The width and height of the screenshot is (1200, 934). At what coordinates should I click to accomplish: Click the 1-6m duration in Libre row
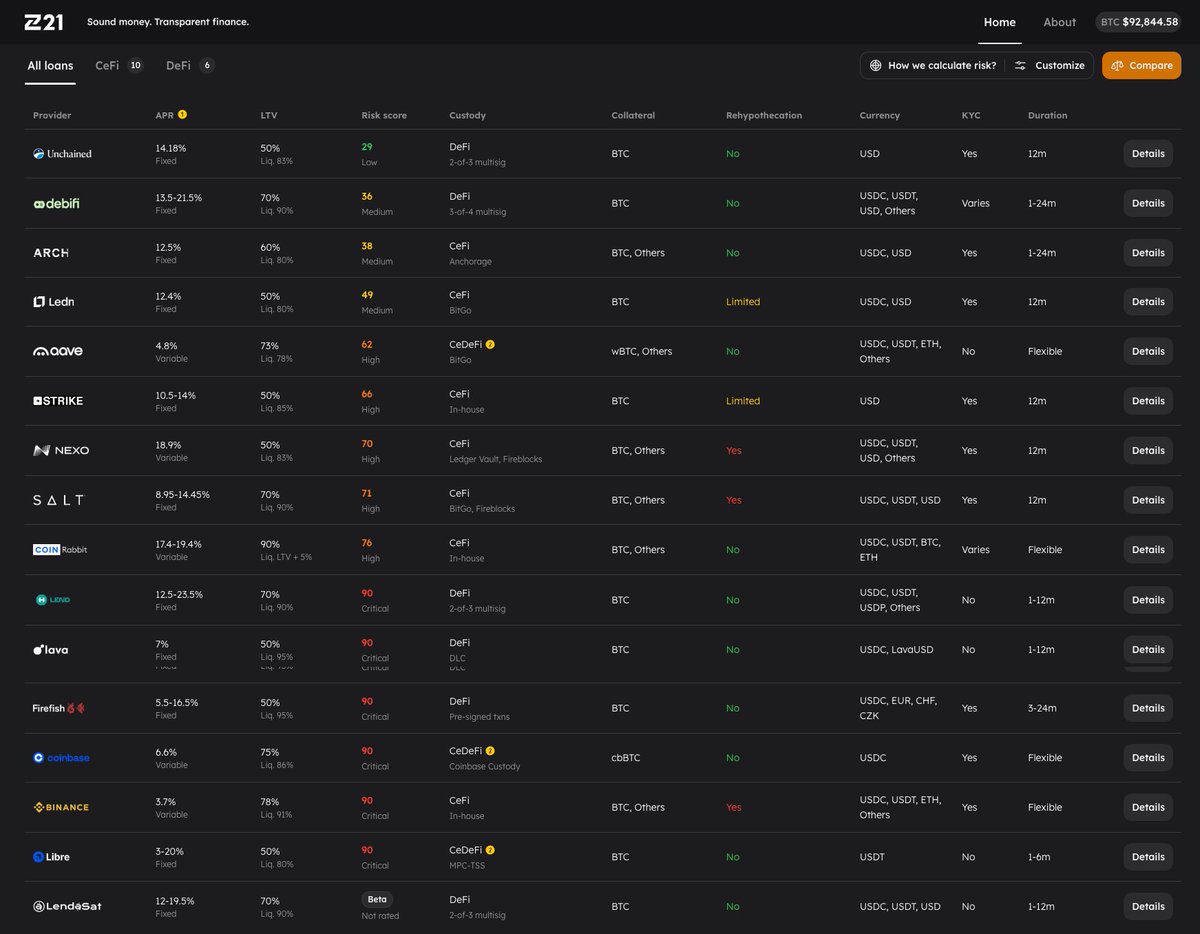[1040, 857]
